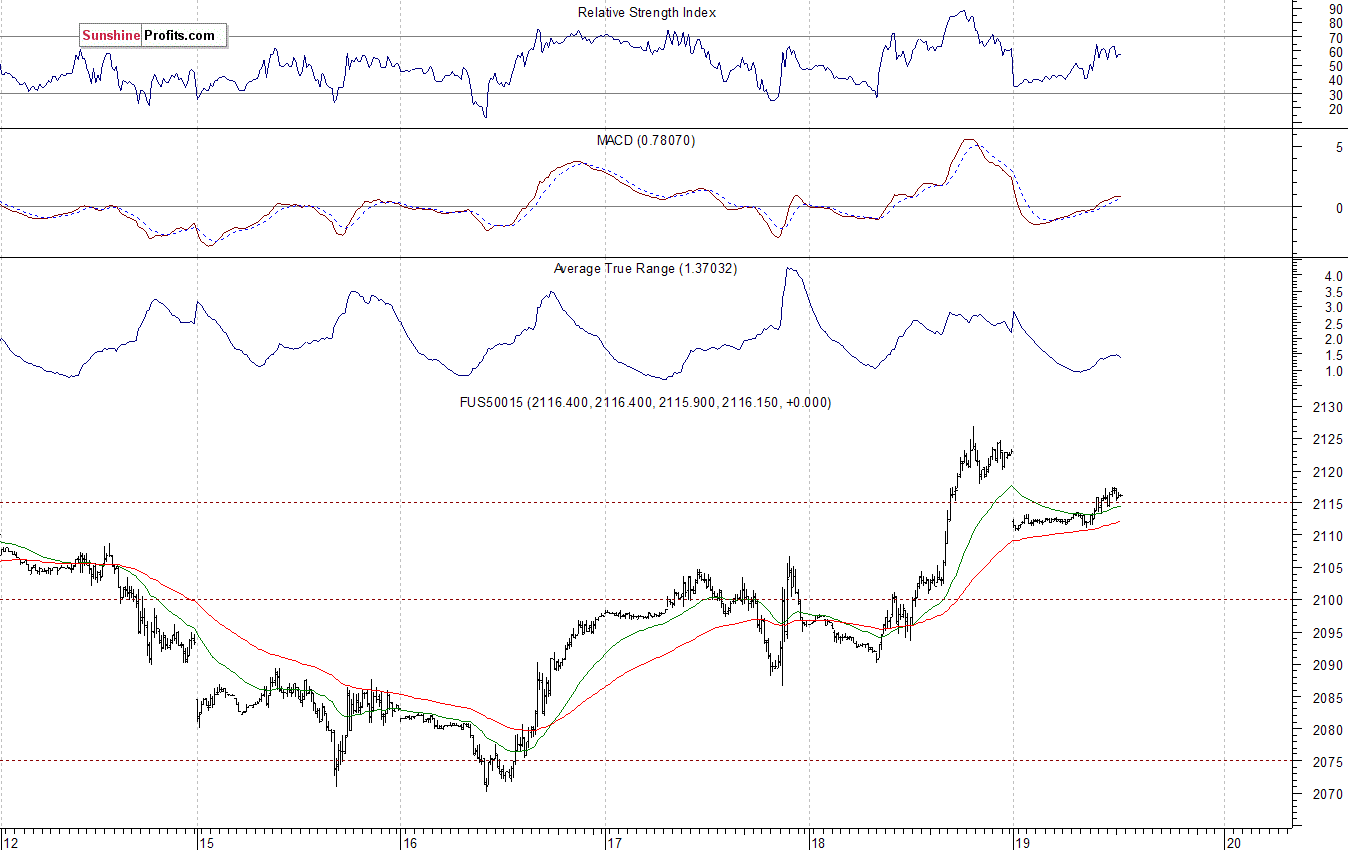The width and height of the screenshot is (1348, 850).
Task: Click the FUS50015 price header text
Action: [645, 402]
